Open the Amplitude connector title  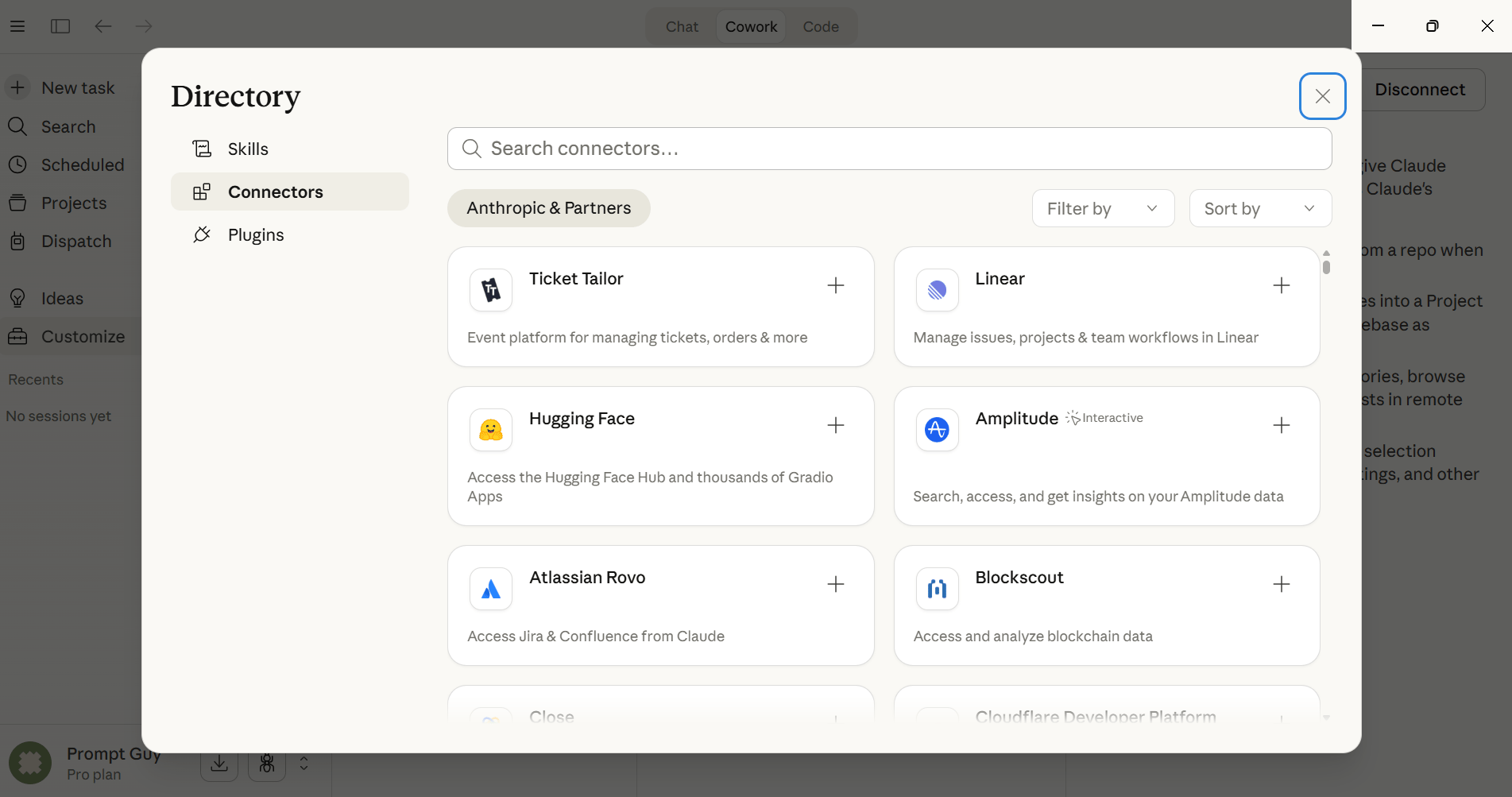[1017, 419]
